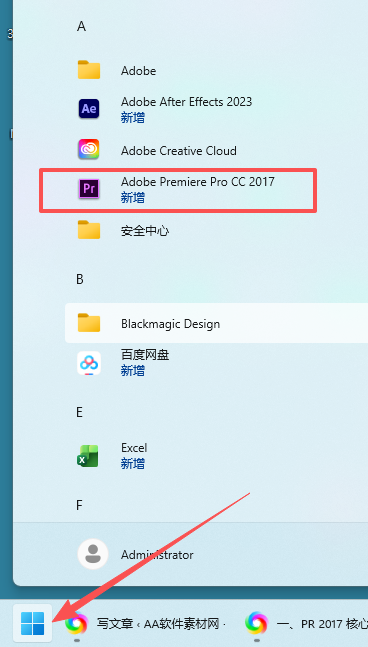The image size is (368, 647).
Task: Launch the Excel app icon
Action: point(88,456)
